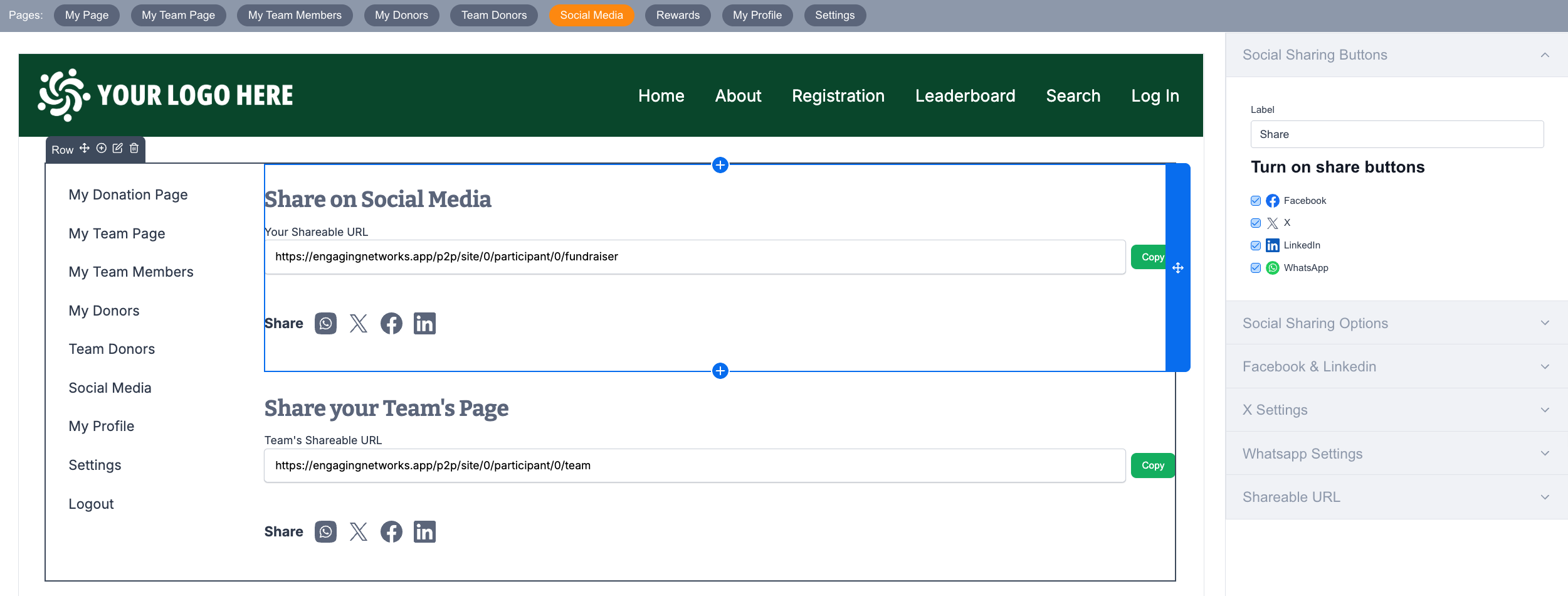Open My Profile in the sidebar menu
Screen dimensions: 1568x596
pyautogui.click(x=102, y=427)
